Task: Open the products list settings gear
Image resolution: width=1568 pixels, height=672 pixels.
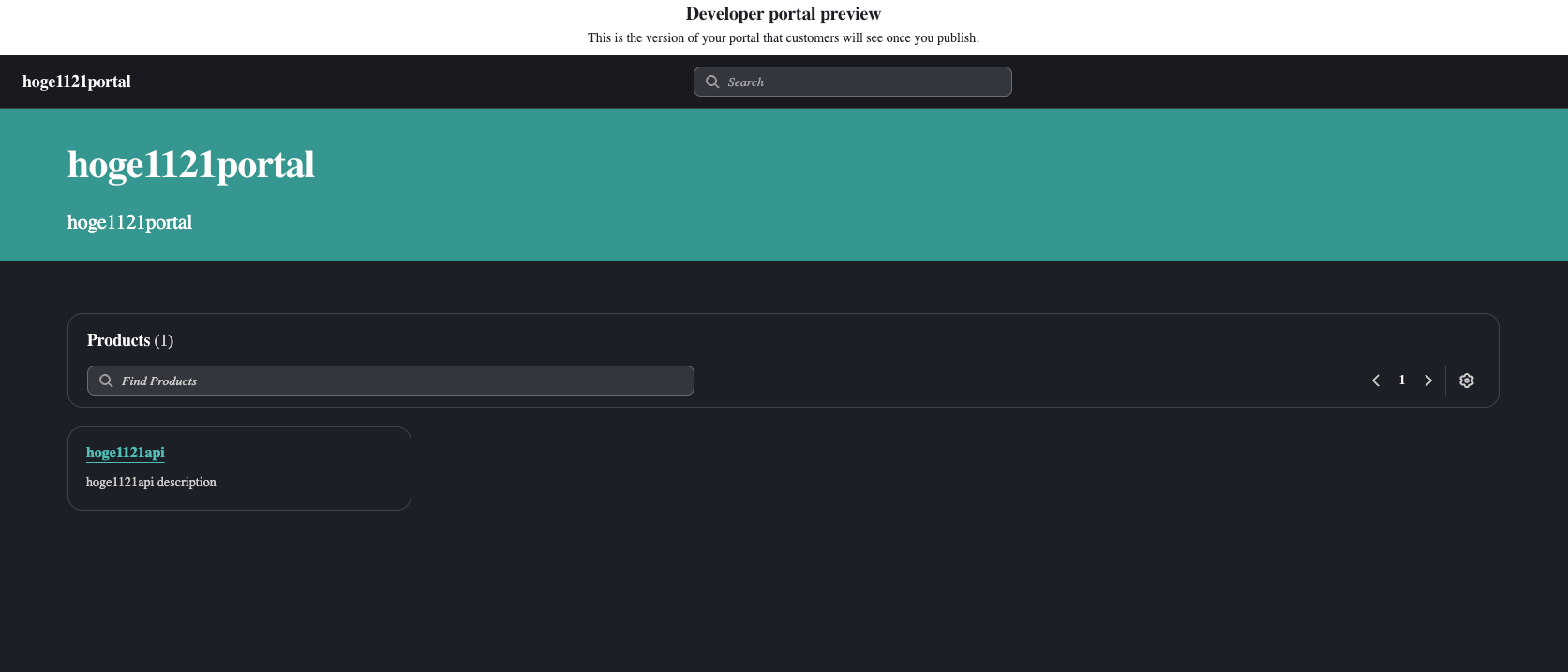Action: pyautogui.click(x=1467, y=381)
